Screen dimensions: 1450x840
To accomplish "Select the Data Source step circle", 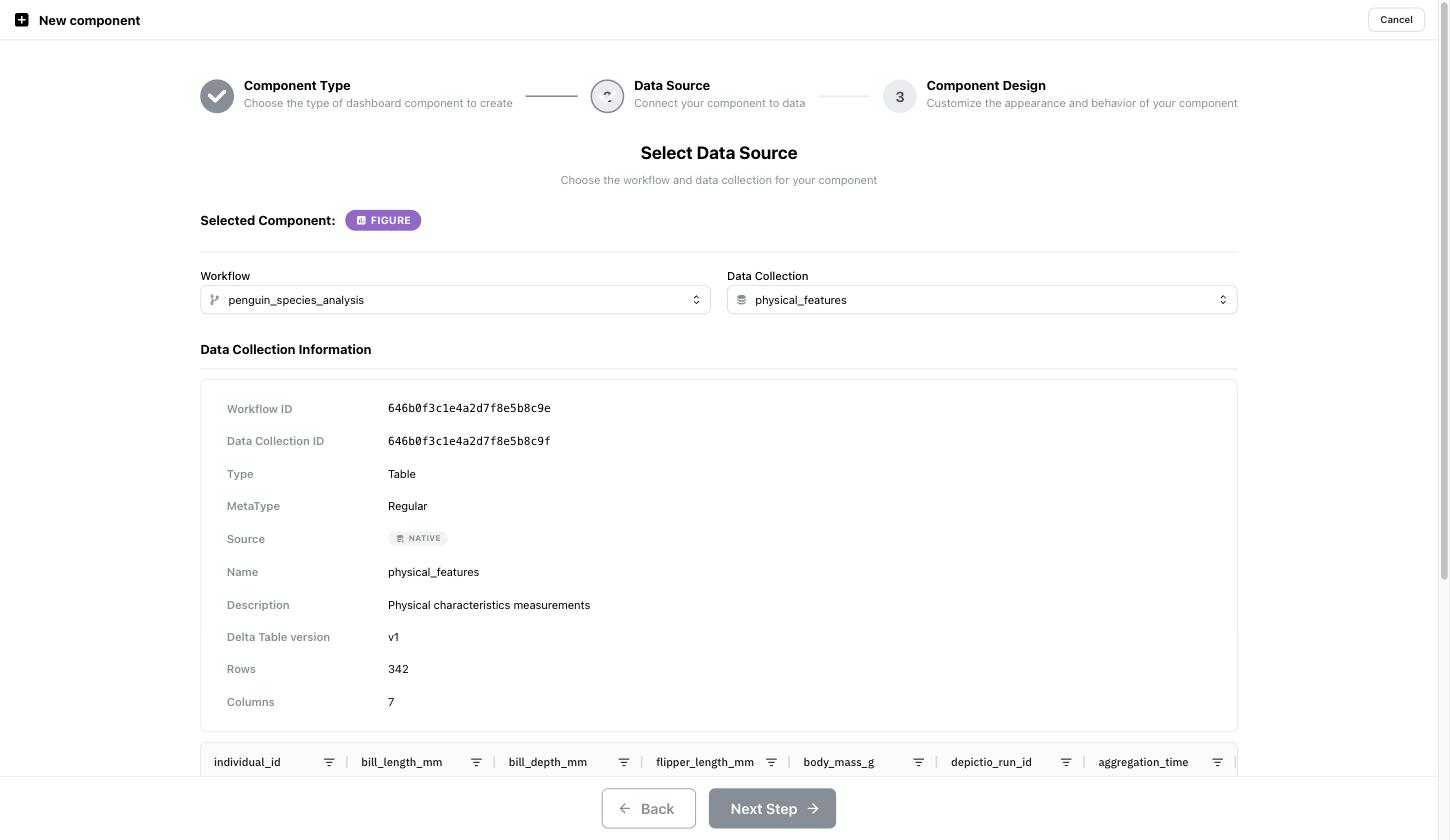I will click(x=607, y=96).
